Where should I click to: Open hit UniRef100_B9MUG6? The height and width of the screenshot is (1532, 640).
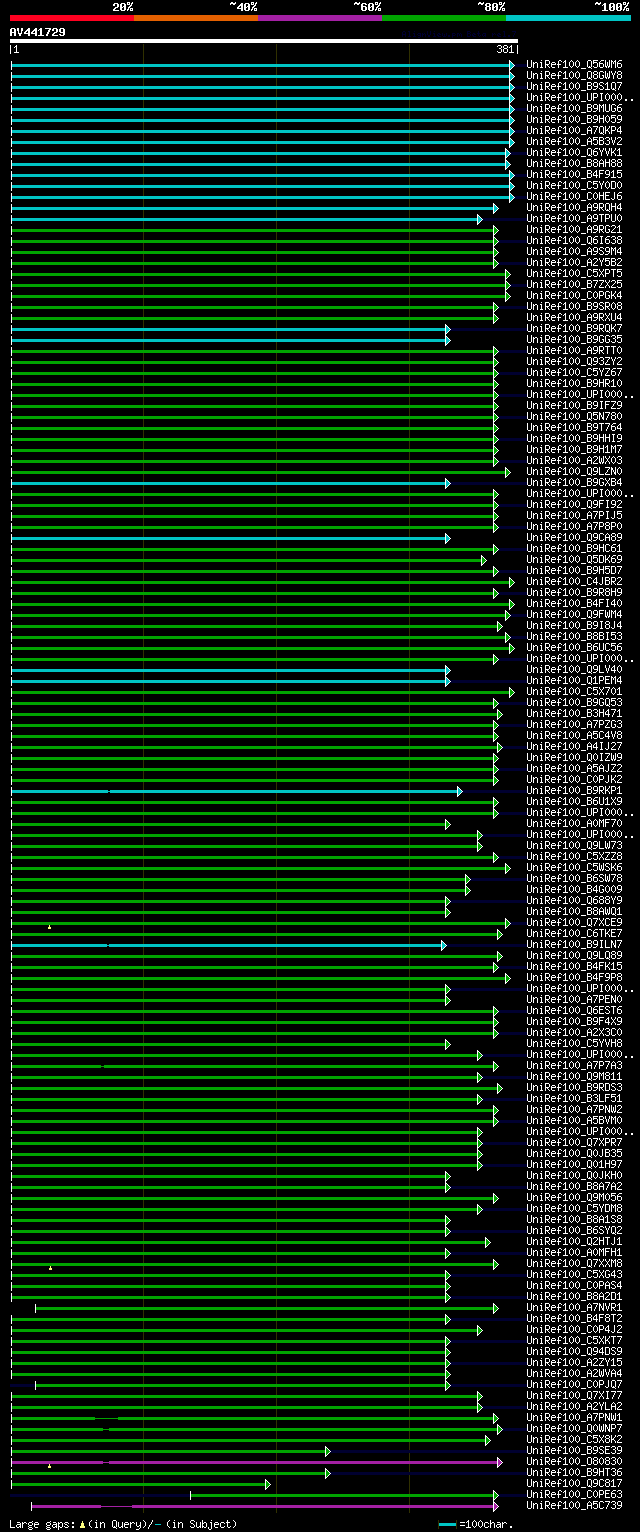(x=574, y=109)
